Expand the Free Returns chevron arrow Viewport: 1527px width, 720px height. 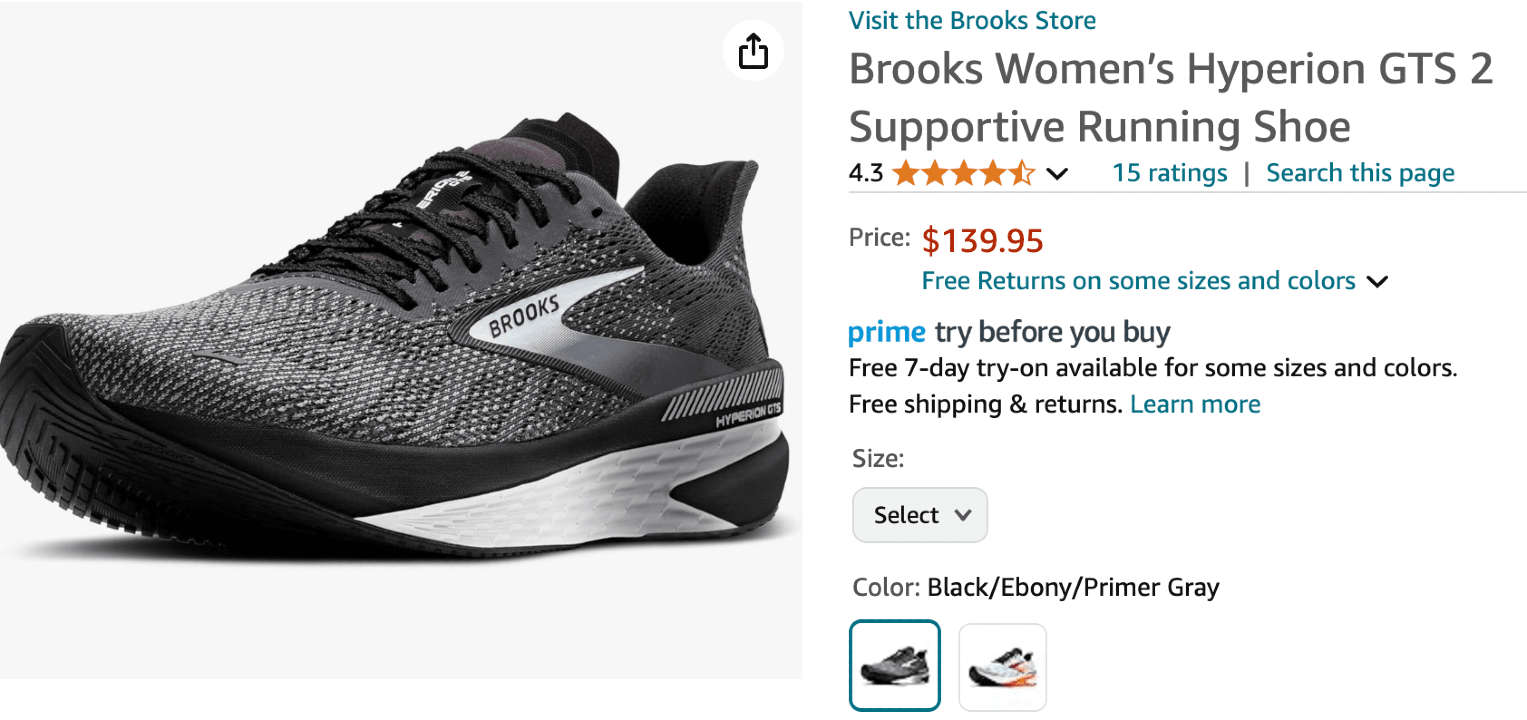pyautogui.click(x=1377, y=282)
